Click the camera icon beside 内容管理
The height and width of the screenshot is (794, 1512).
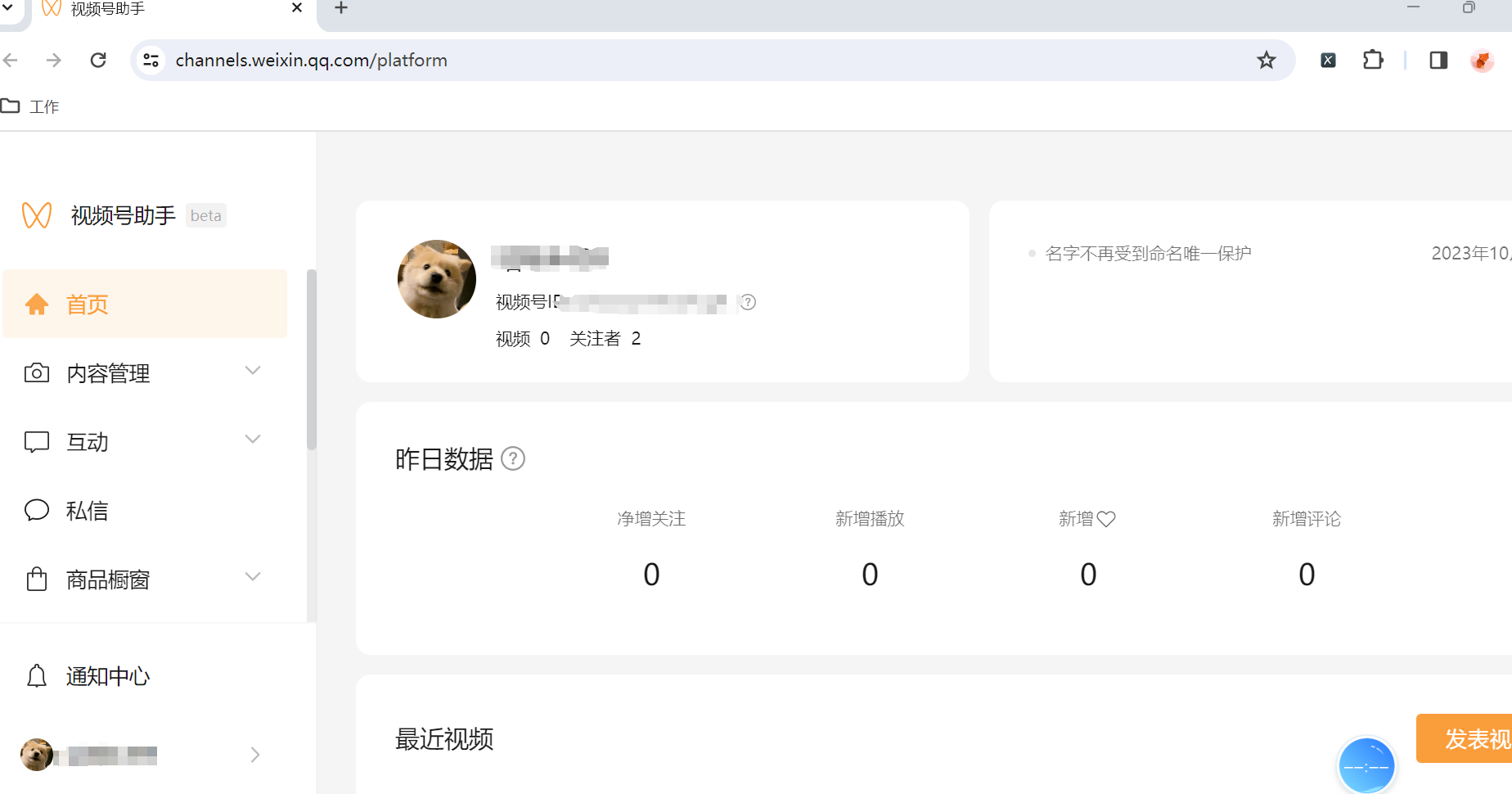tap(37, 373)
